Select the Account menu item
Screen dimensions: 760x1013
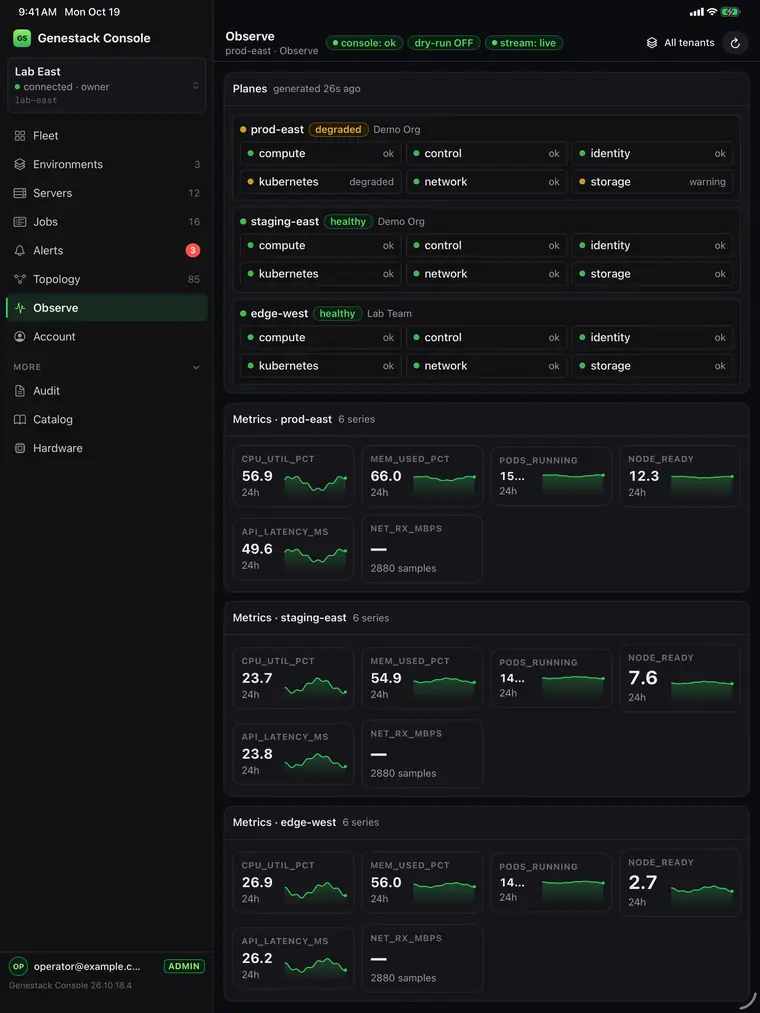pyautogui.click(x=107, y=337)
